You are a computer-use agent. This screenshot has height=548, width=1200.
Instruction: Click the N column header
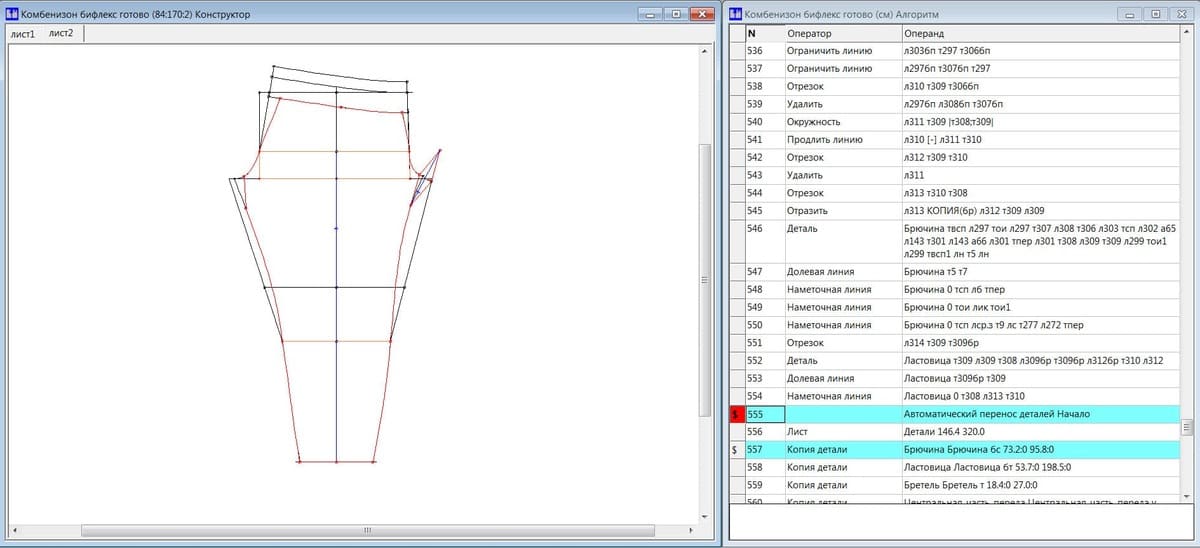tap(764, 33)
